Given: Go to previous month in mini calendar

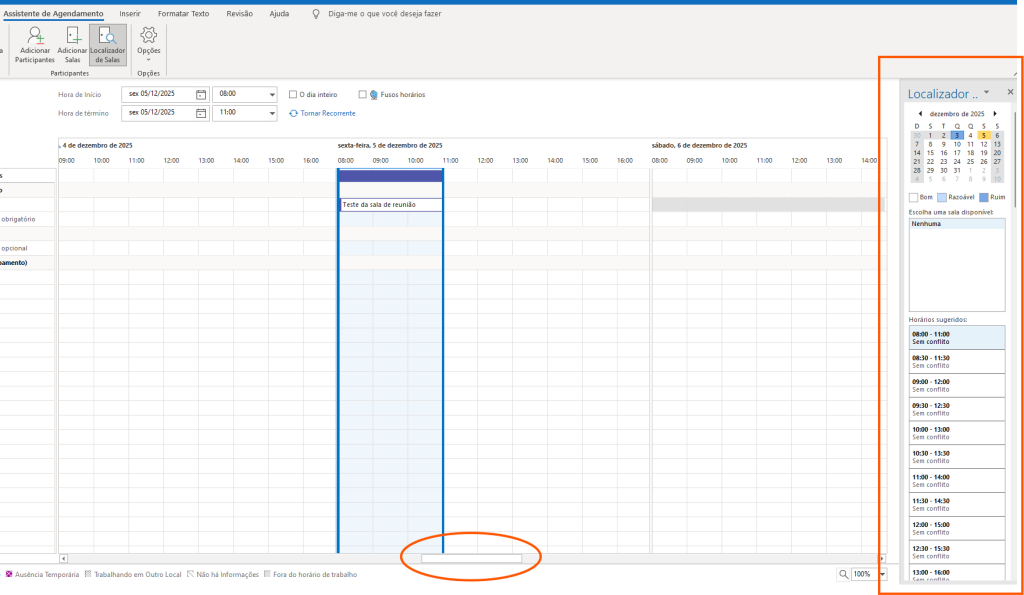Looking at the screenshot, I should tap(920, 114).
